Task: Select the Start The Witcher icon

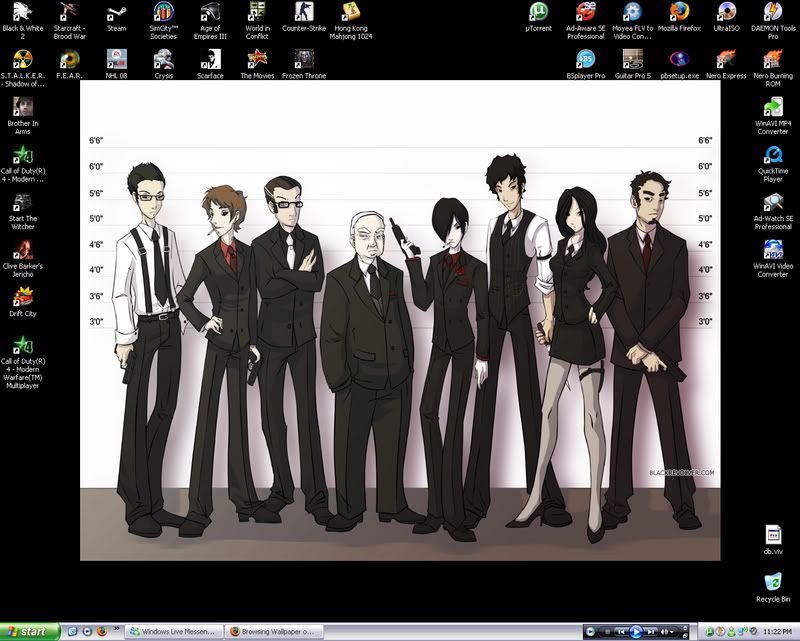Action: 22,210
